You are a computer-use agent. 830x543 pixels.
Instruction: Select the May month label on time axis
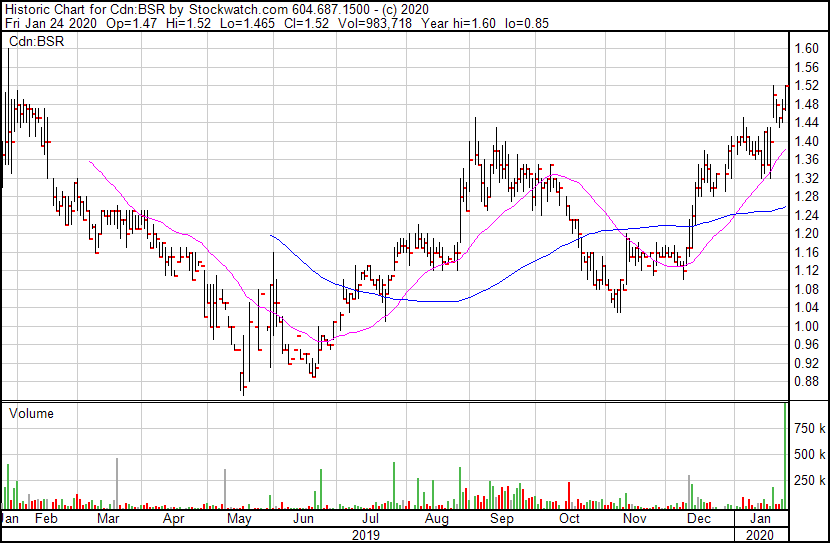pos(239,519)
